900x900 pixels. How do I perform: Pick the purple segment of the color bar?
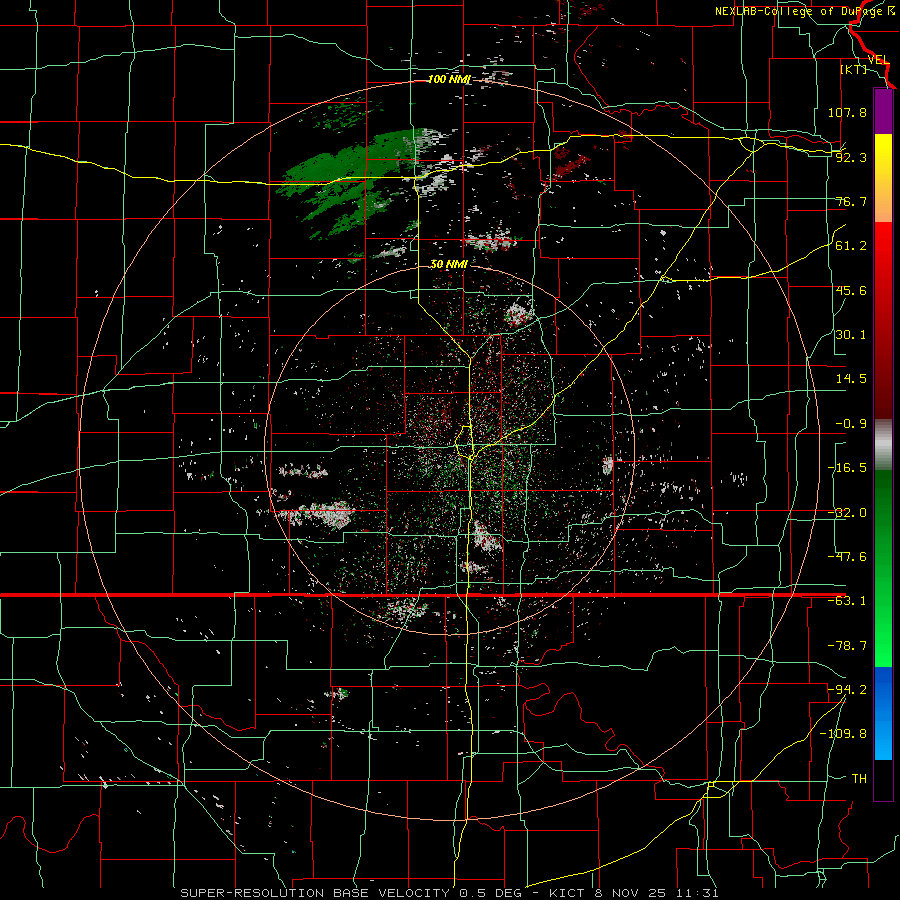click(883, 111)
